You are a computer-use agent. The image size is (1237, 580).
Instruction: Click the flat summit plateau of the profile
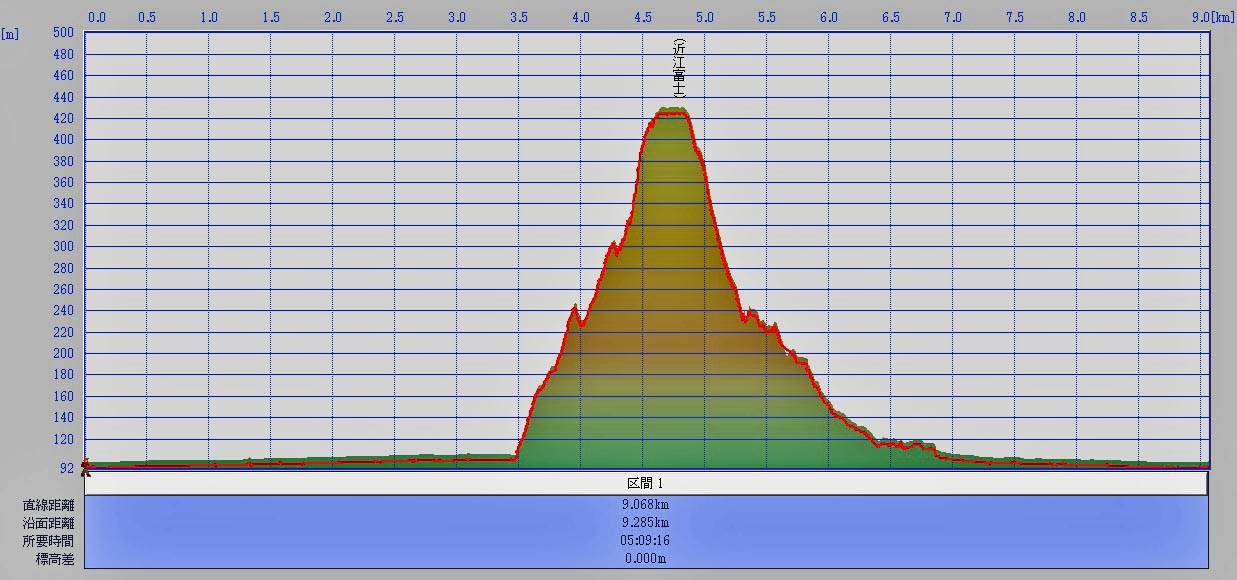670,112
